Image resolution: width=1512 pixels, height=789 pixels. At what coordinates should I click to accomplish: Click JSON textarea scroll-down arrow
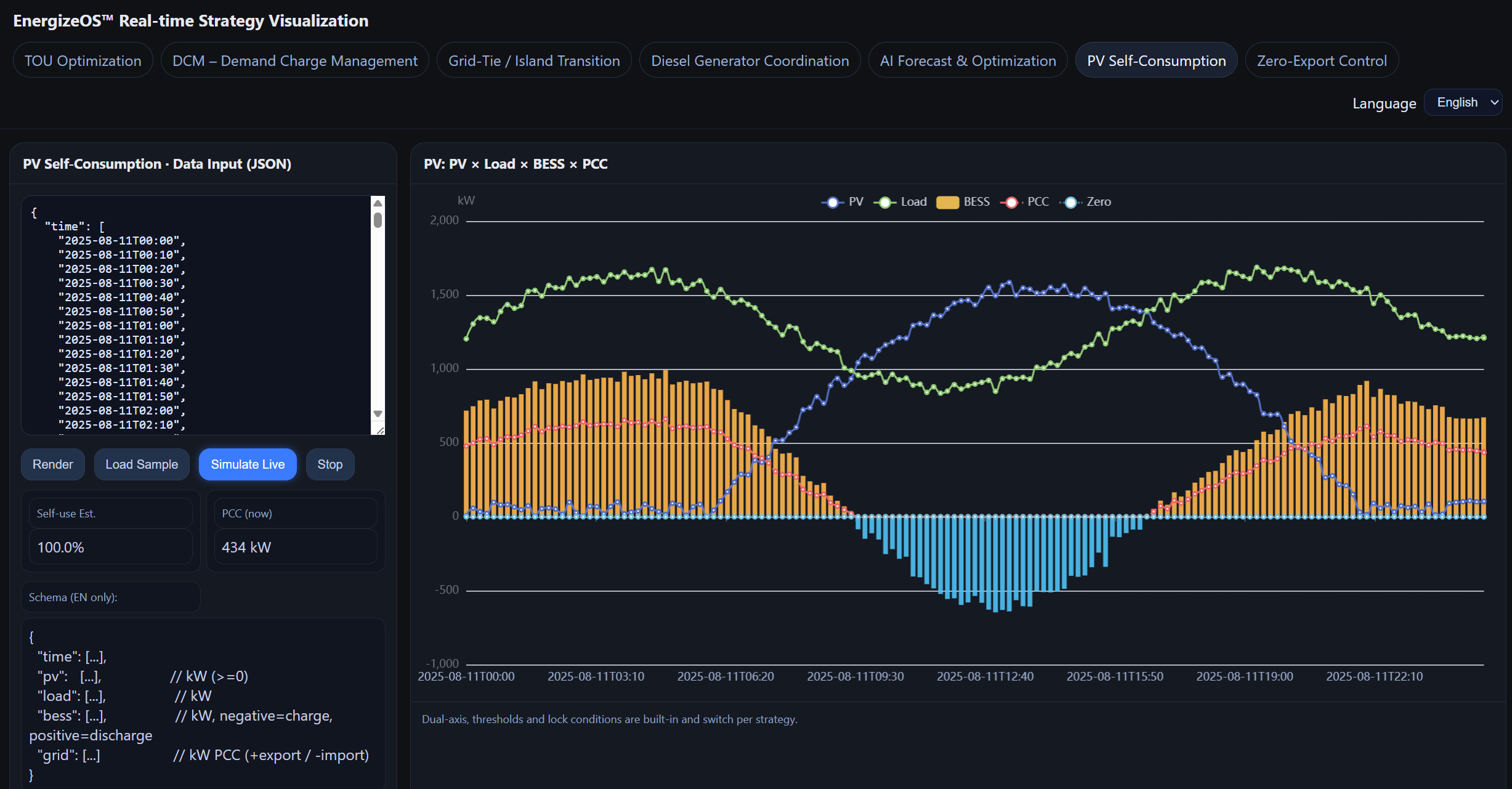(x=378, y=414)
